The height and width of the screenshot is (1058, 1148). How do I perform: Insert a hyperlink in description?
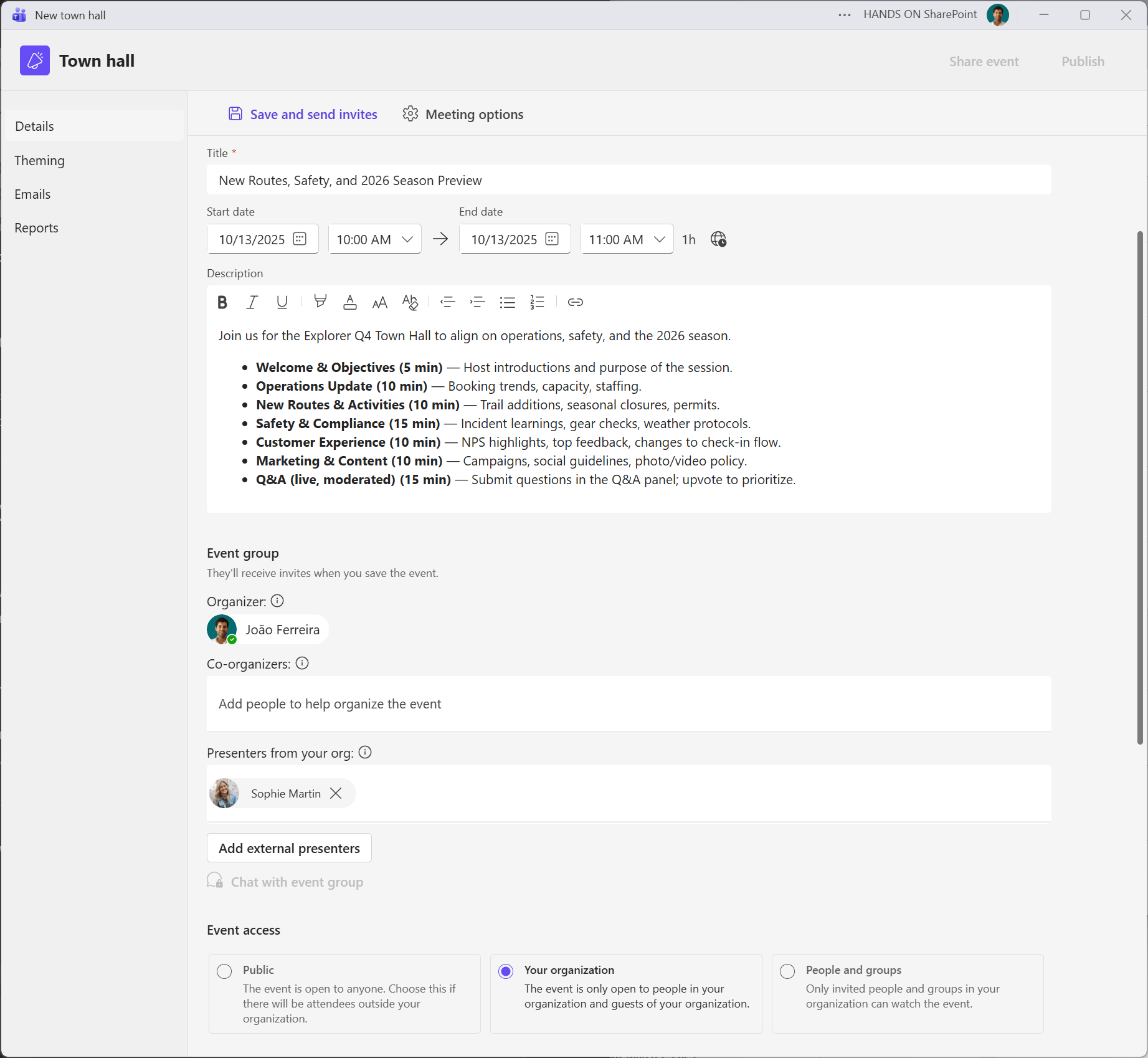pyautogui.click(x=575, y=302)
